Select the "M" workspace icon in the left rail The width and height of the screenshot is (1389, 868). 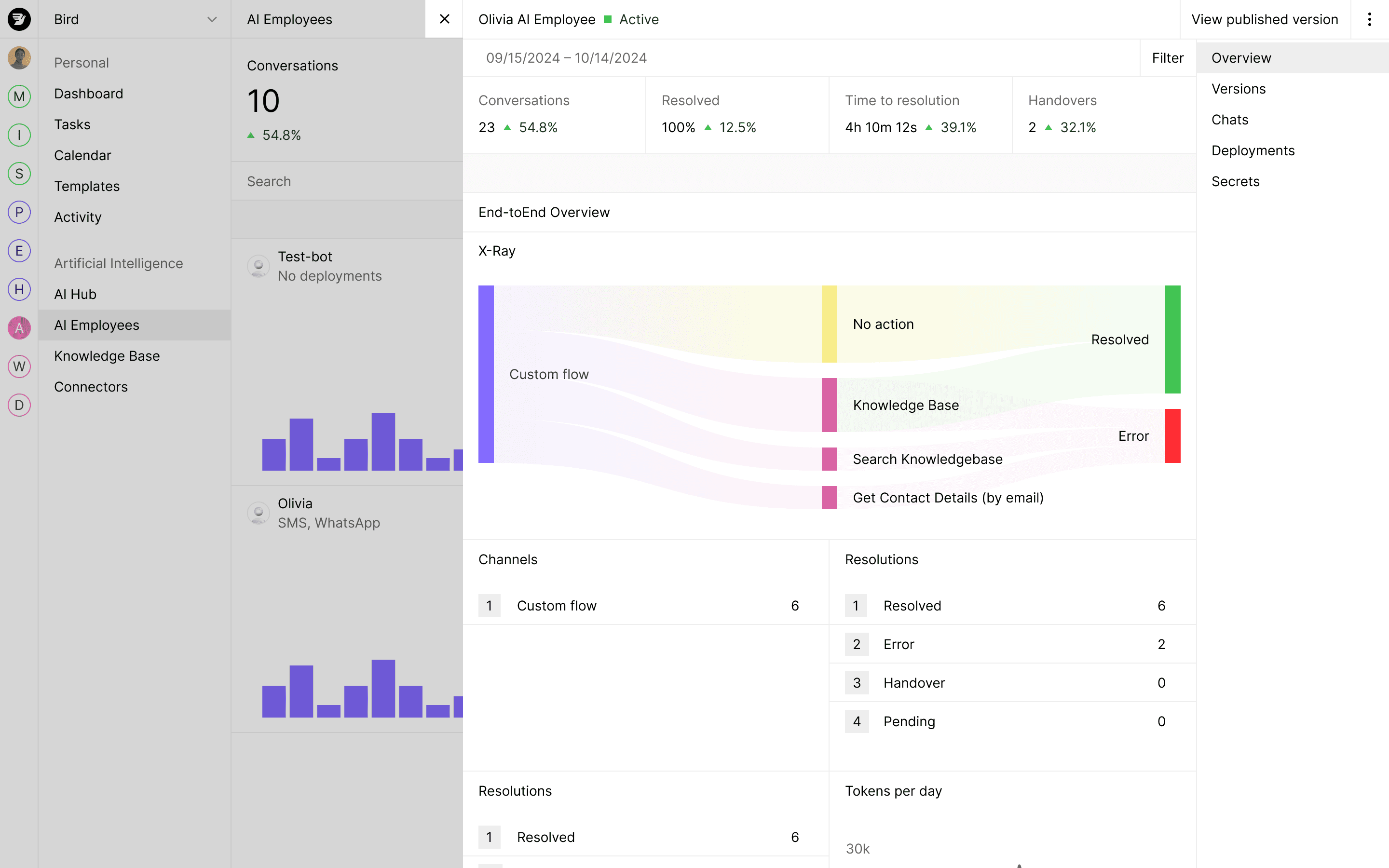point(19,96)
